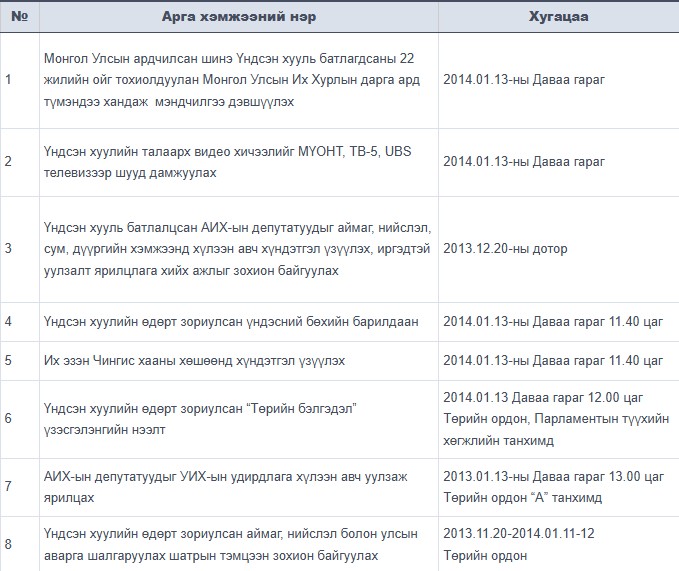
Task: Click event "Их эзэн Чингис хааны хөшөөнд"
Action: coord(138,361)
